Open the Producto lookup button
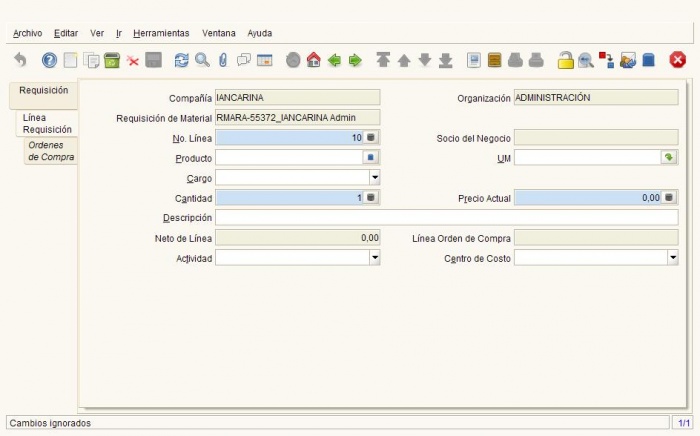This screenshot has width=700, height=436. (x=371, y=158)
